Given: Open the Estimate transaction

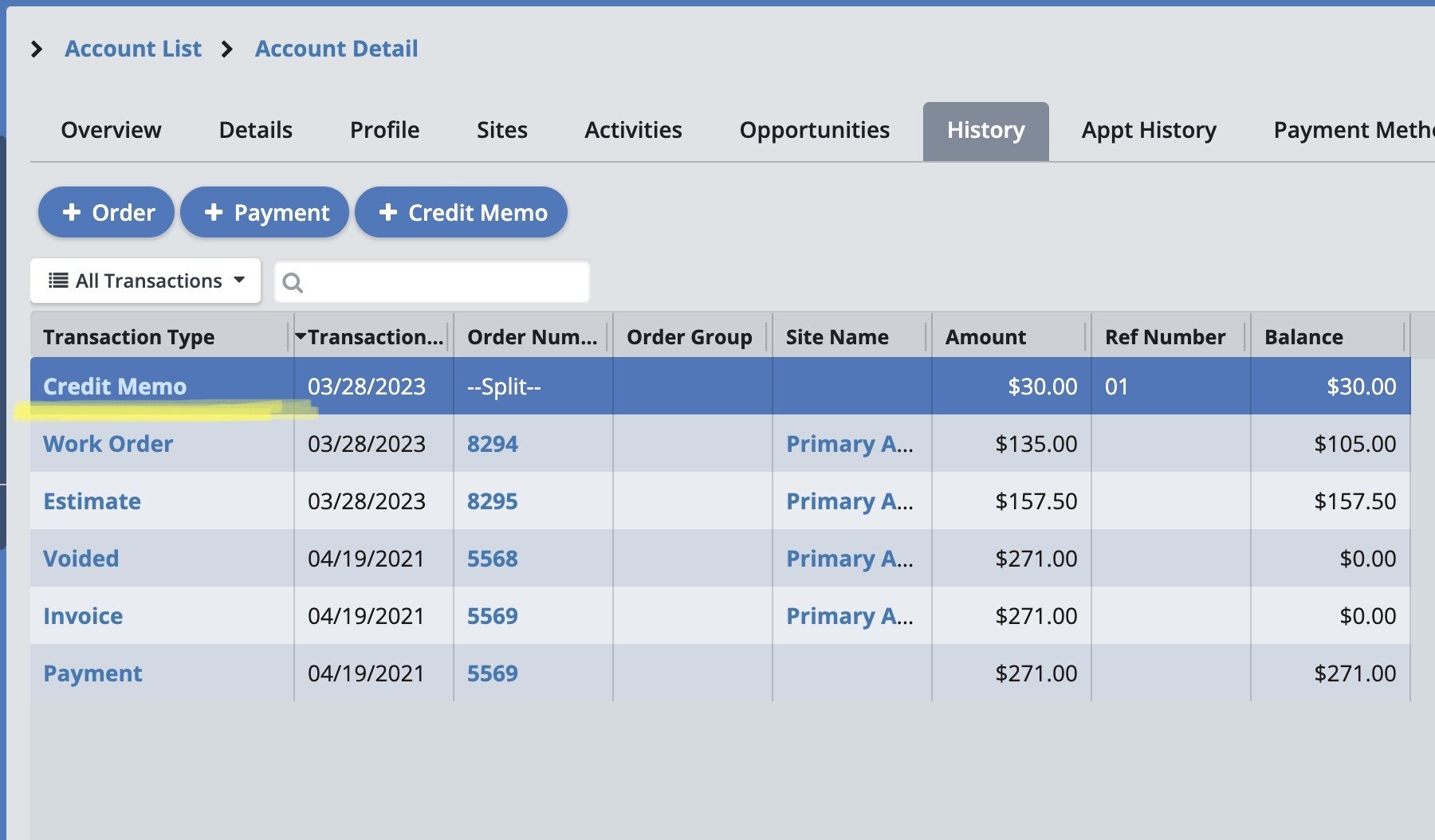Looking at the screenshot, I should coord(92,501).
